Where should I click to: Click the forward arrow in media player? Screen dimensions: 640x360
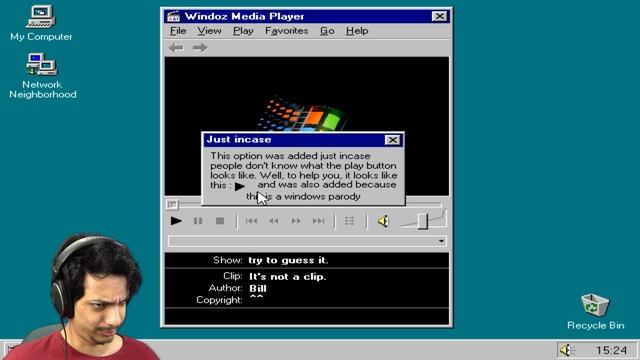(x=200, y=48)
